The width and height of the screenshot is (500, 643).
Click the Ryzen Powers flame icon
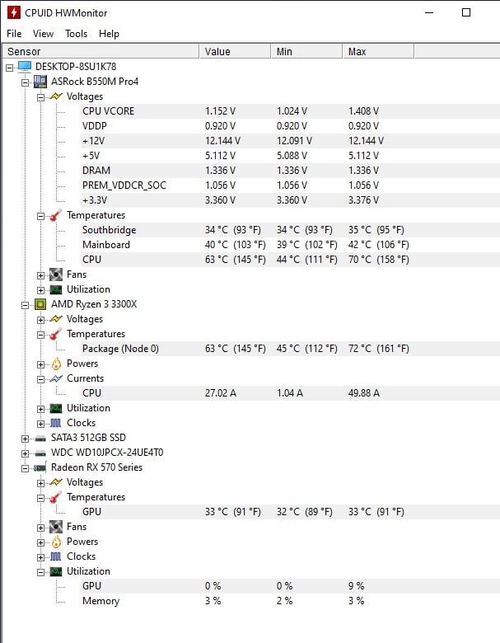(56, 363)
